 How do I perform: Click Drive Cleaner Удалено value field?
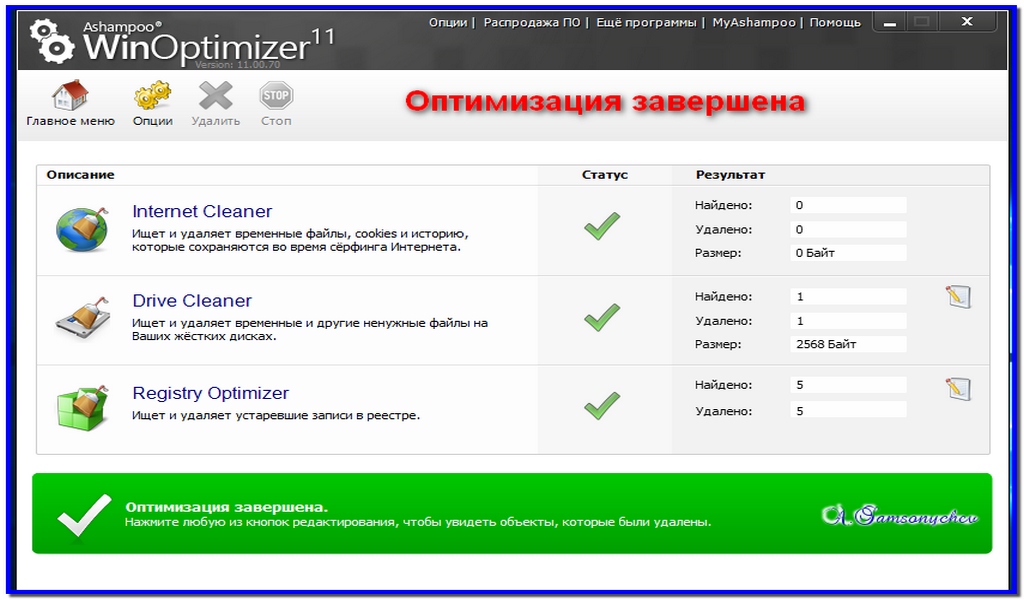coord(848,321)
